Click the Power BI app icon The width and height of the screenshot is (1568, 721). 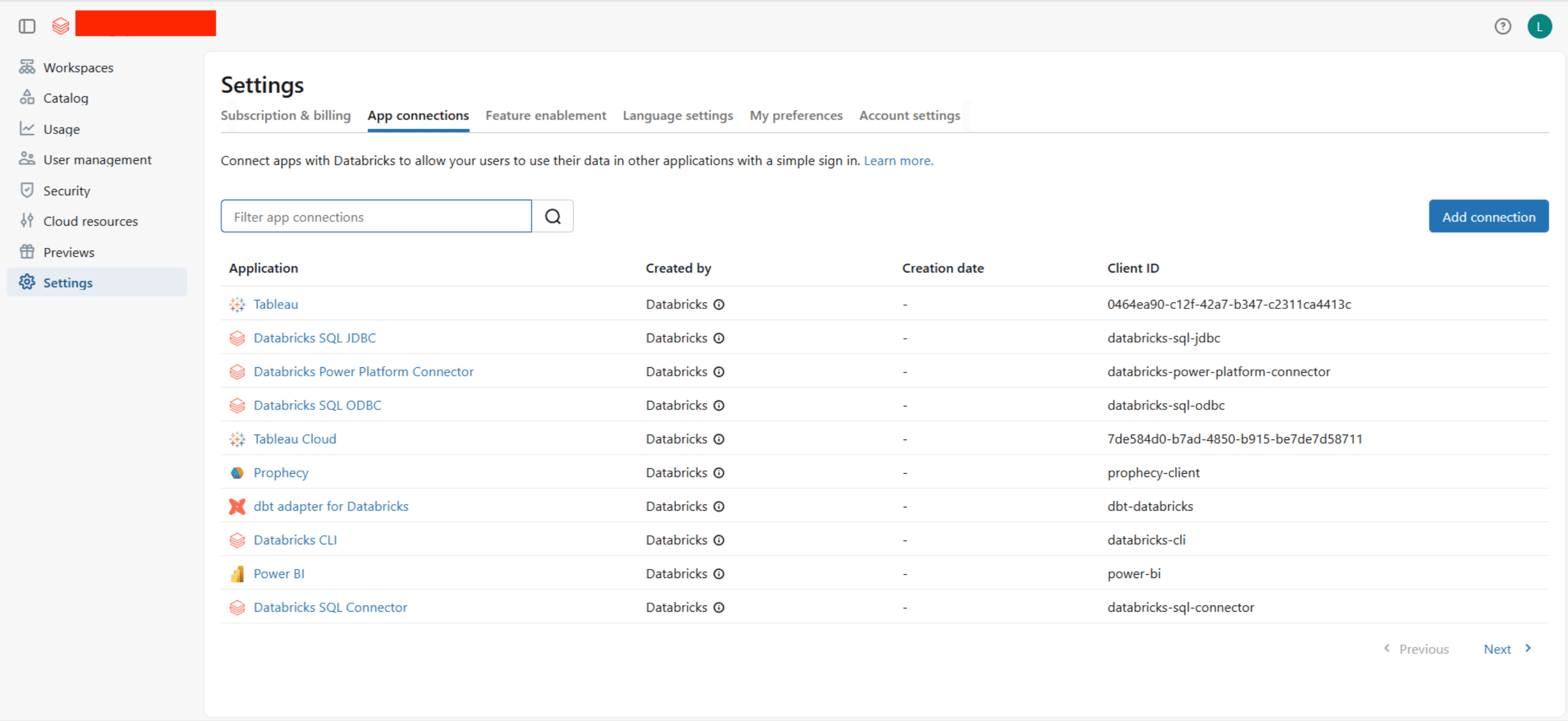(237, 574)
